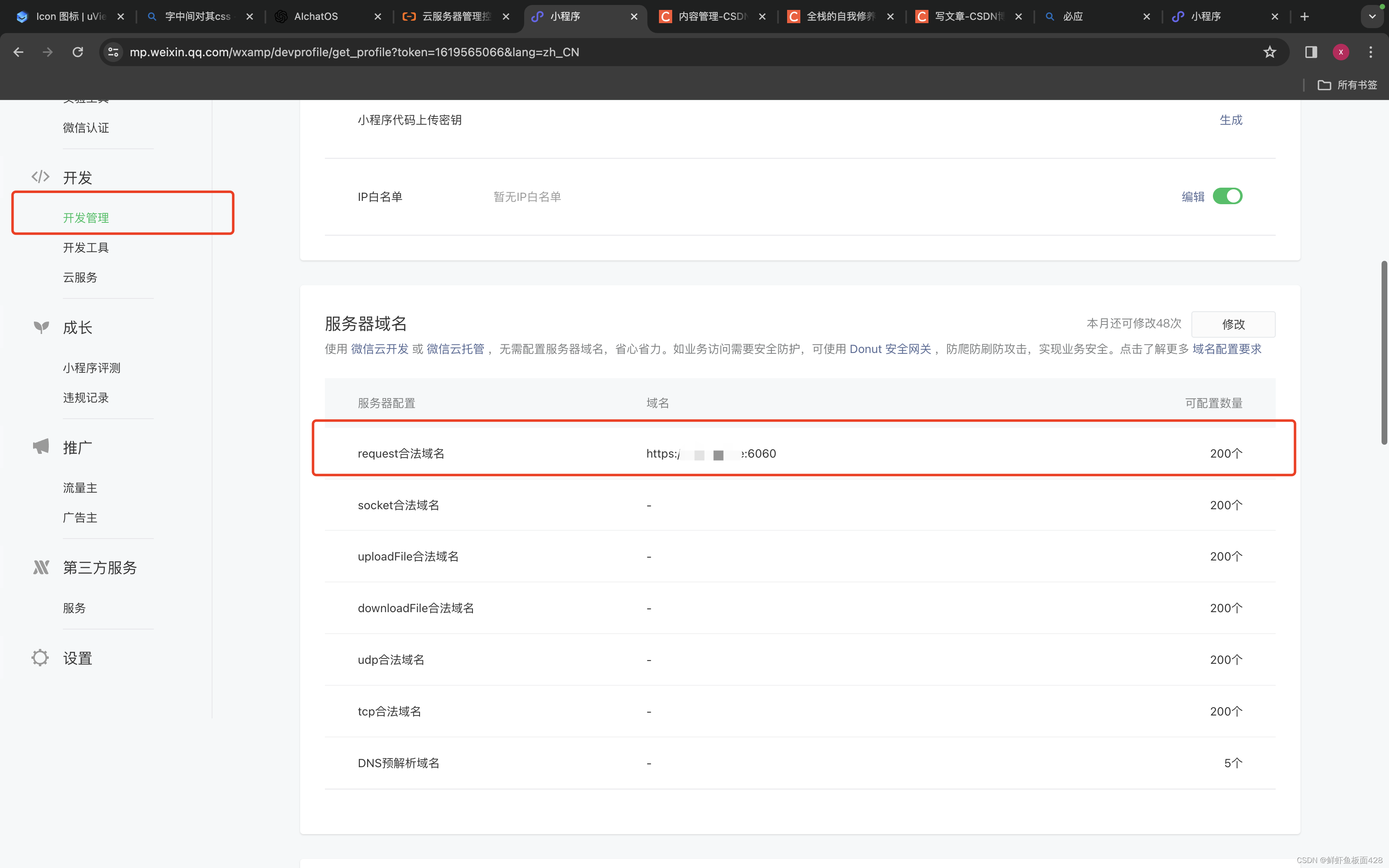Click the request合法域名 row label
Image resolution: width=1389 pixels, height=868 pixels.
point(401,453)
